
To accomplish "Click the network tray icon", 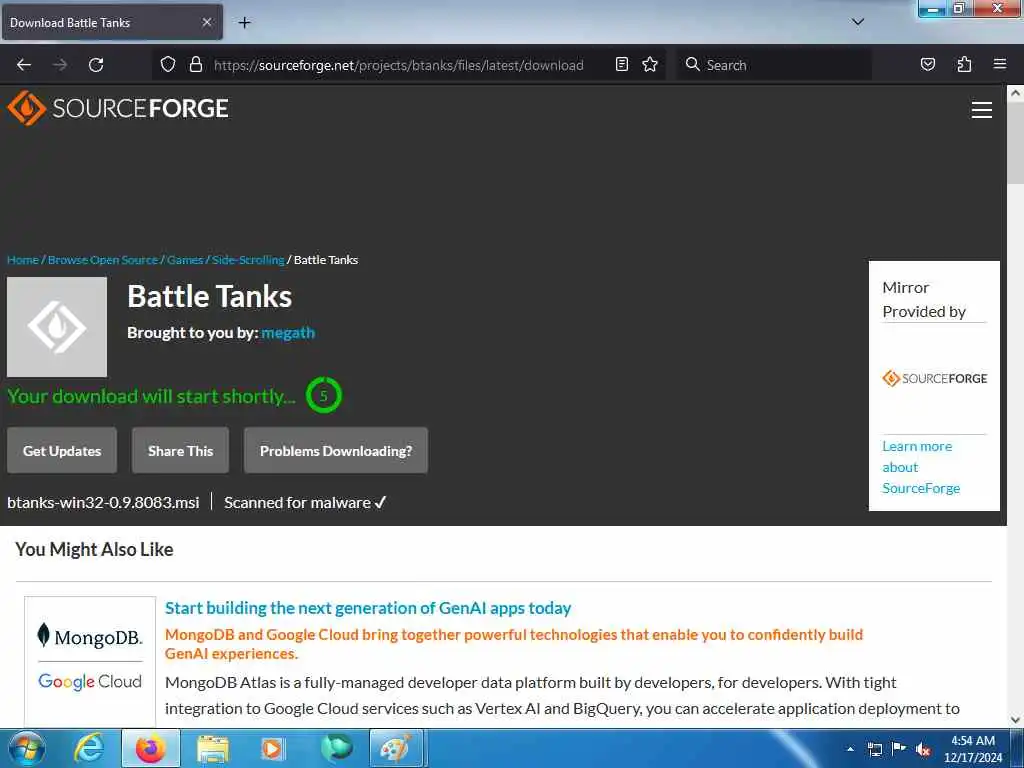I will pyautogui.click(x=875, y=749).
